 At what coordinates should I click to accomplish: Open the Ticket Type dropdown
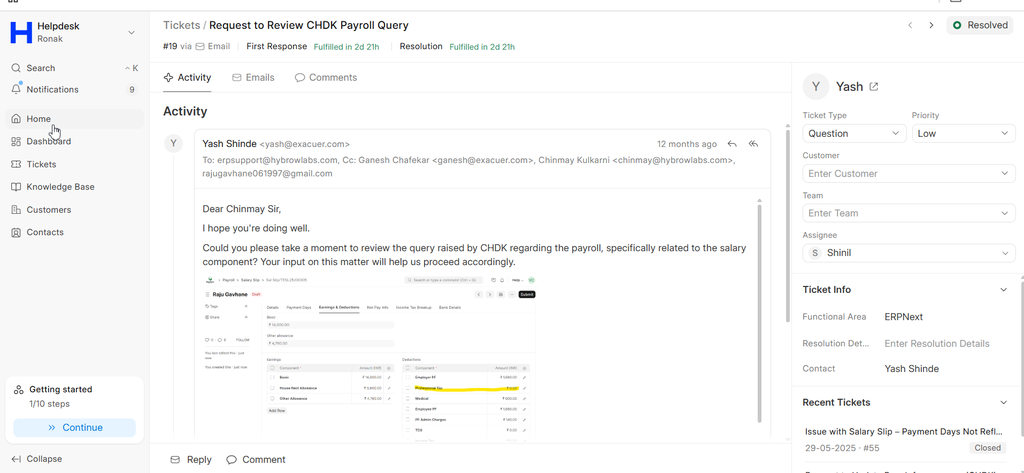pos(854,133)
